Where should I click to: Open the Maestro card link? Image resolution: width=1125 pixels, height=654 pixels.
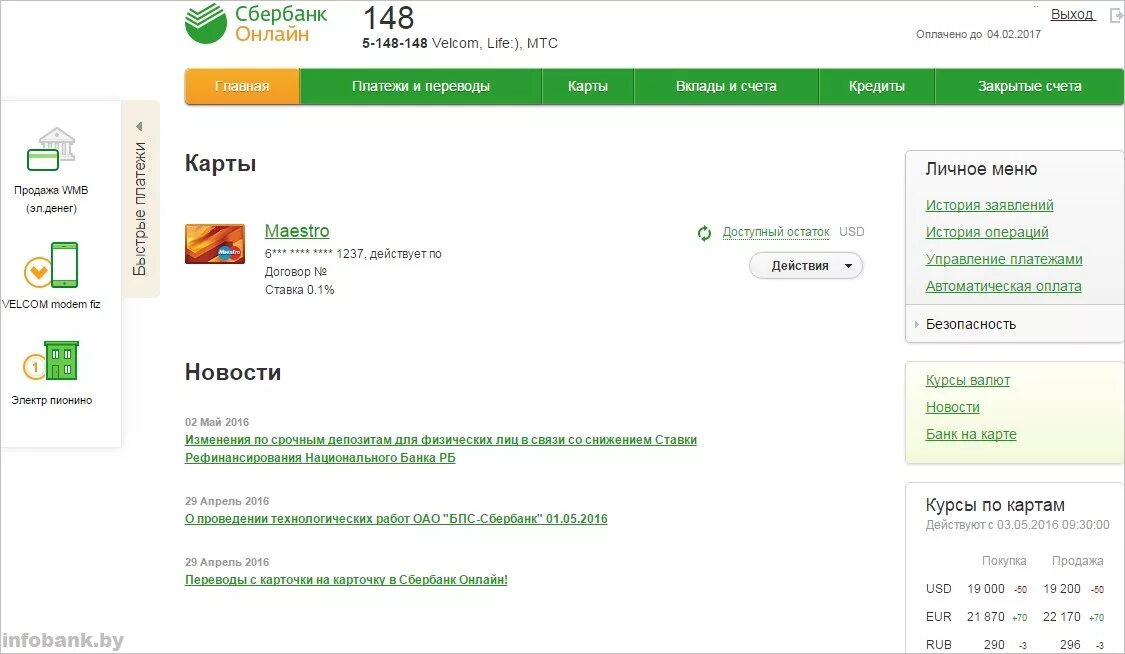(297, 231)
